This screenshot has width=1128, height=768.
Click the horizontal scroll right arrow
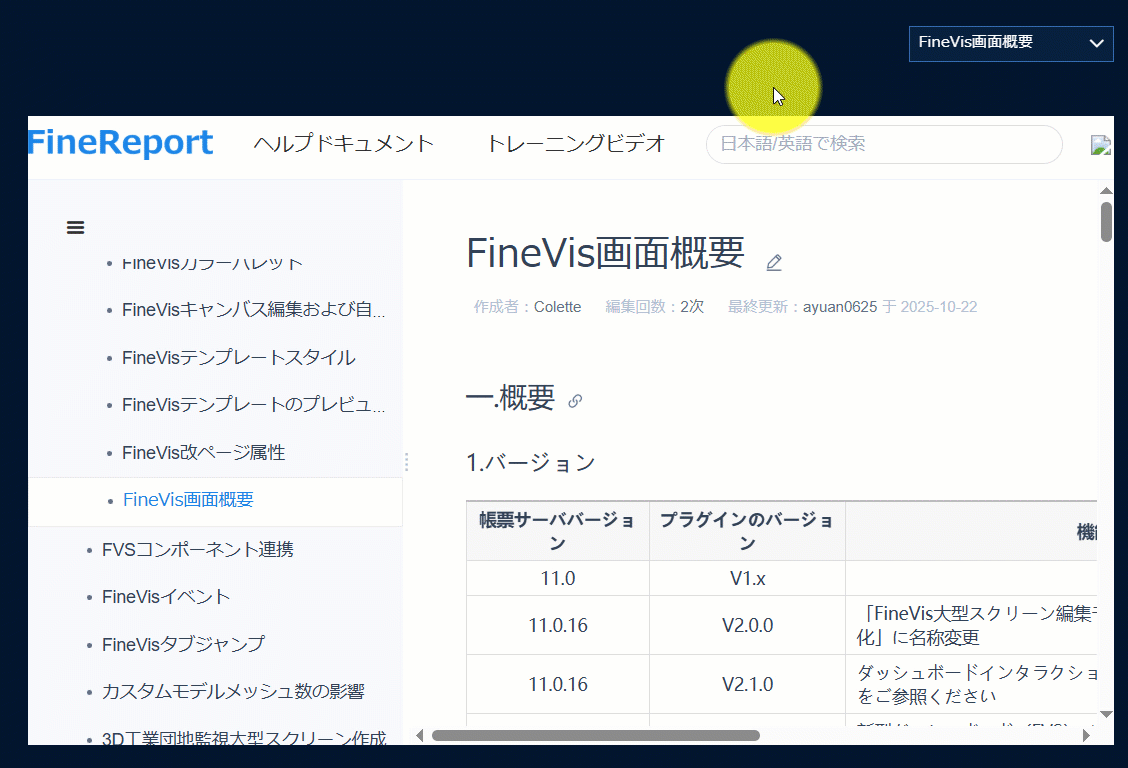1086,736
